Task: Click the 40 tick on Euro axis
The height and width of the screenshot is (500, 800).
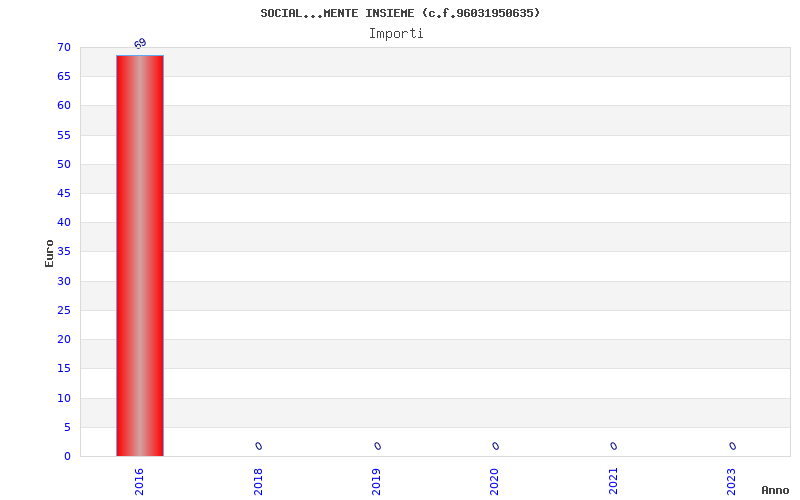Action: coord(64,222)
